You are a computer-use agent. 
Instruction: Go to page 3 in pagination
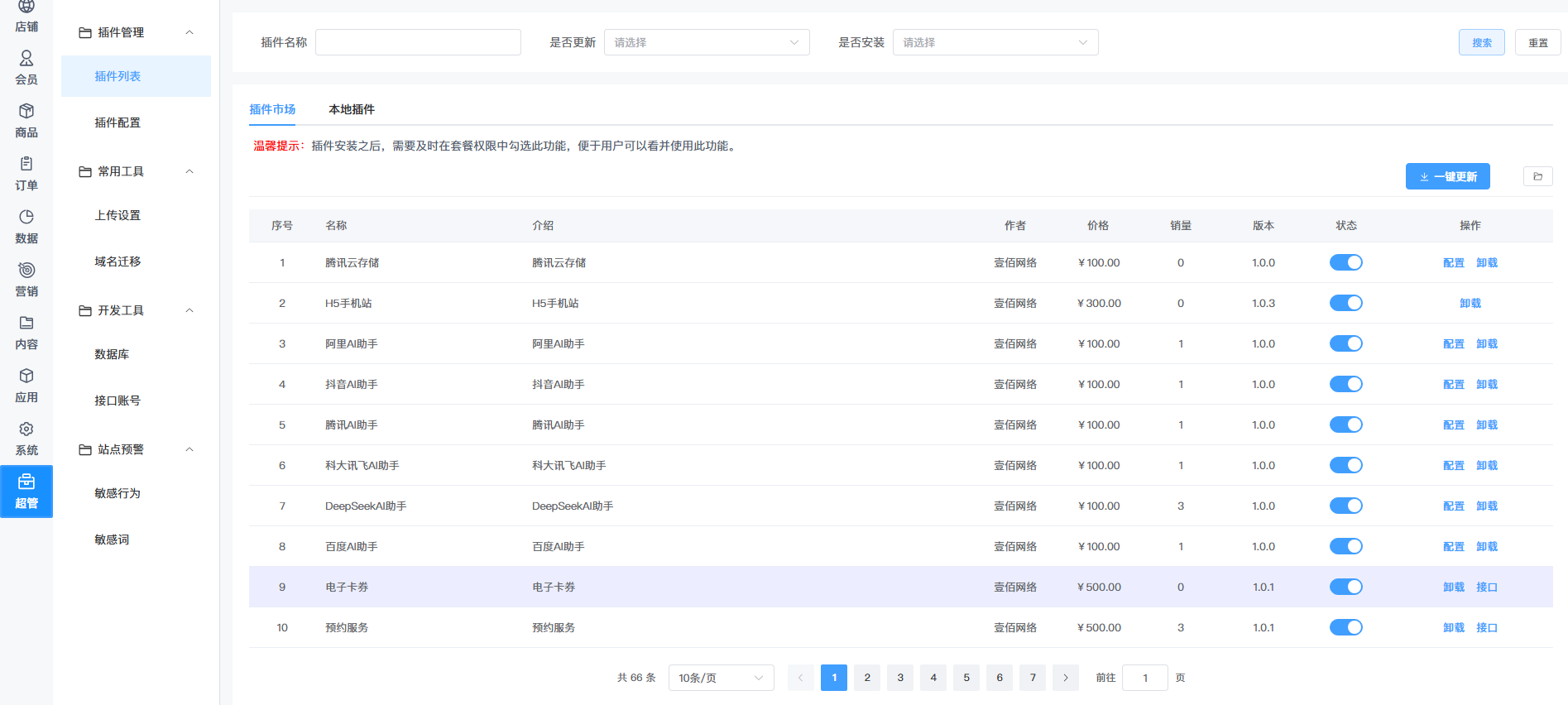coord(900,678)
